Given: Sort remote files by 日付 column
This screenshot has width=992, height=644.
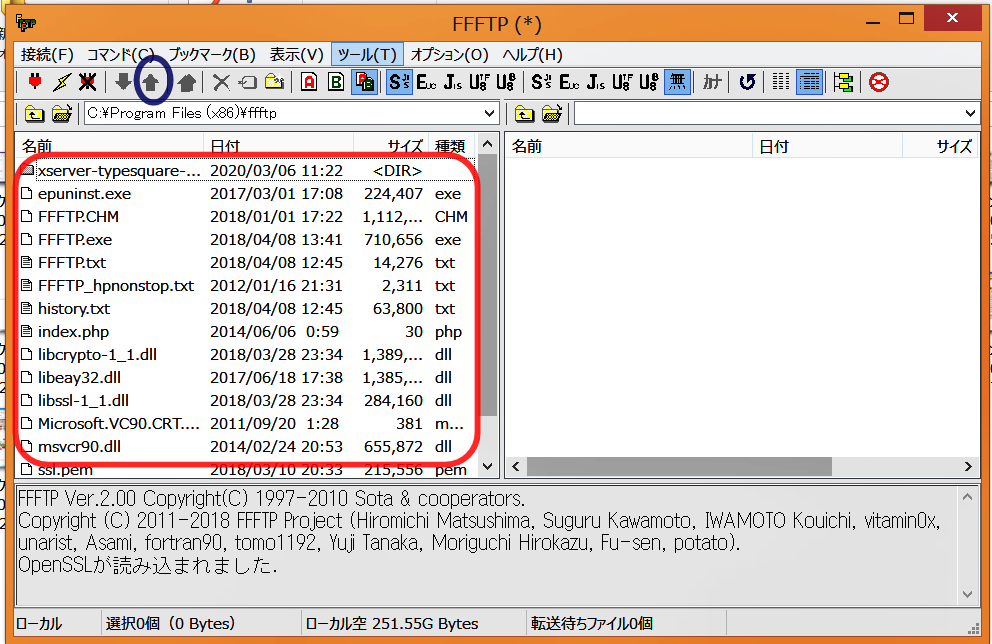Looking at the screenshot, I should coord(827,146).
